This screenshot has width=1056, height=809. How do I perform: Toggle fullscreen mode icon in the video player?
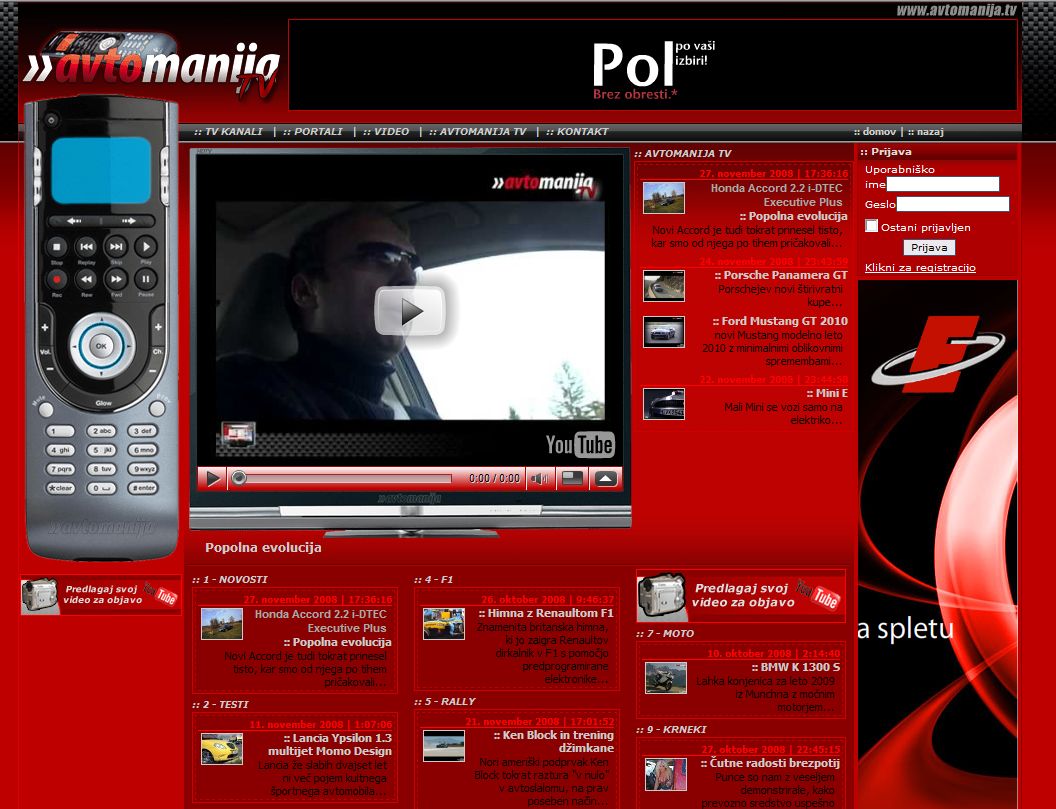(x=572, y=479)
